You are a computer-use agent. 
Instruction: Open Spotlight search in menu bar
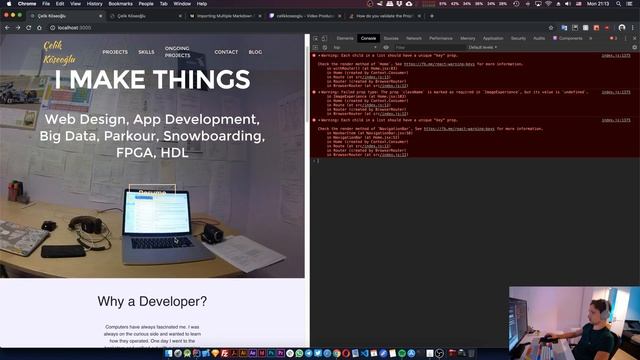[619, 4]
